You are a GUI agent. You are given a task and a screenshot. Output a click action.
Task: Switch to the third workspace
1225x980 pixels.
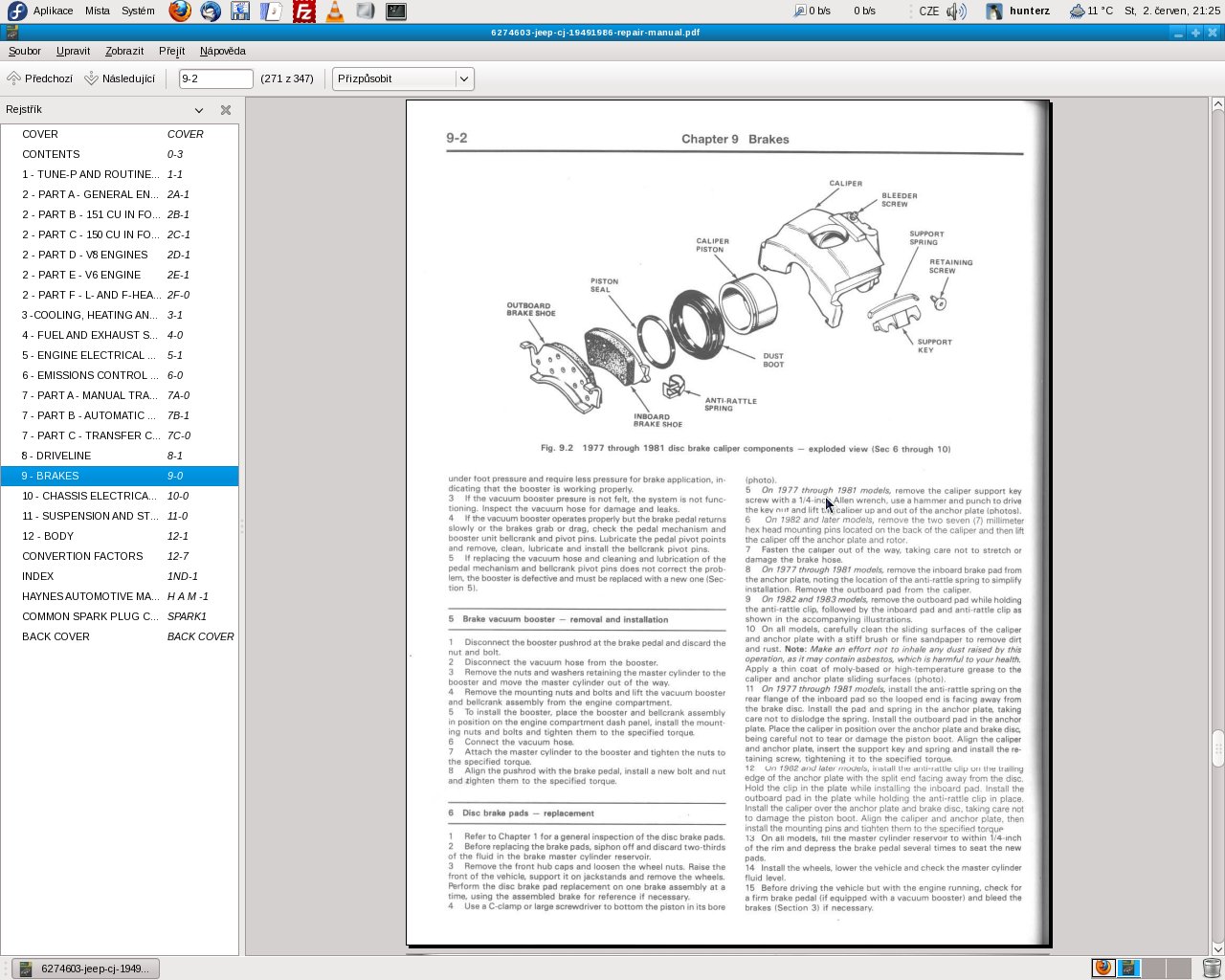pos(1154,968)
